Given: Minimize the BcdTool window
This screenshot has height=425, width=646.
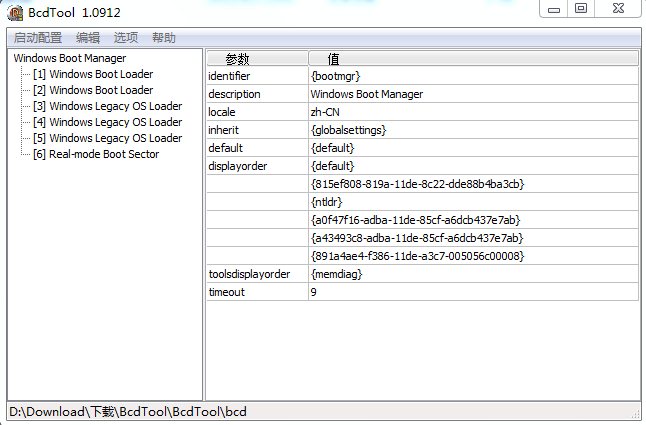Looking at the screenshot, I should point(554,9).
